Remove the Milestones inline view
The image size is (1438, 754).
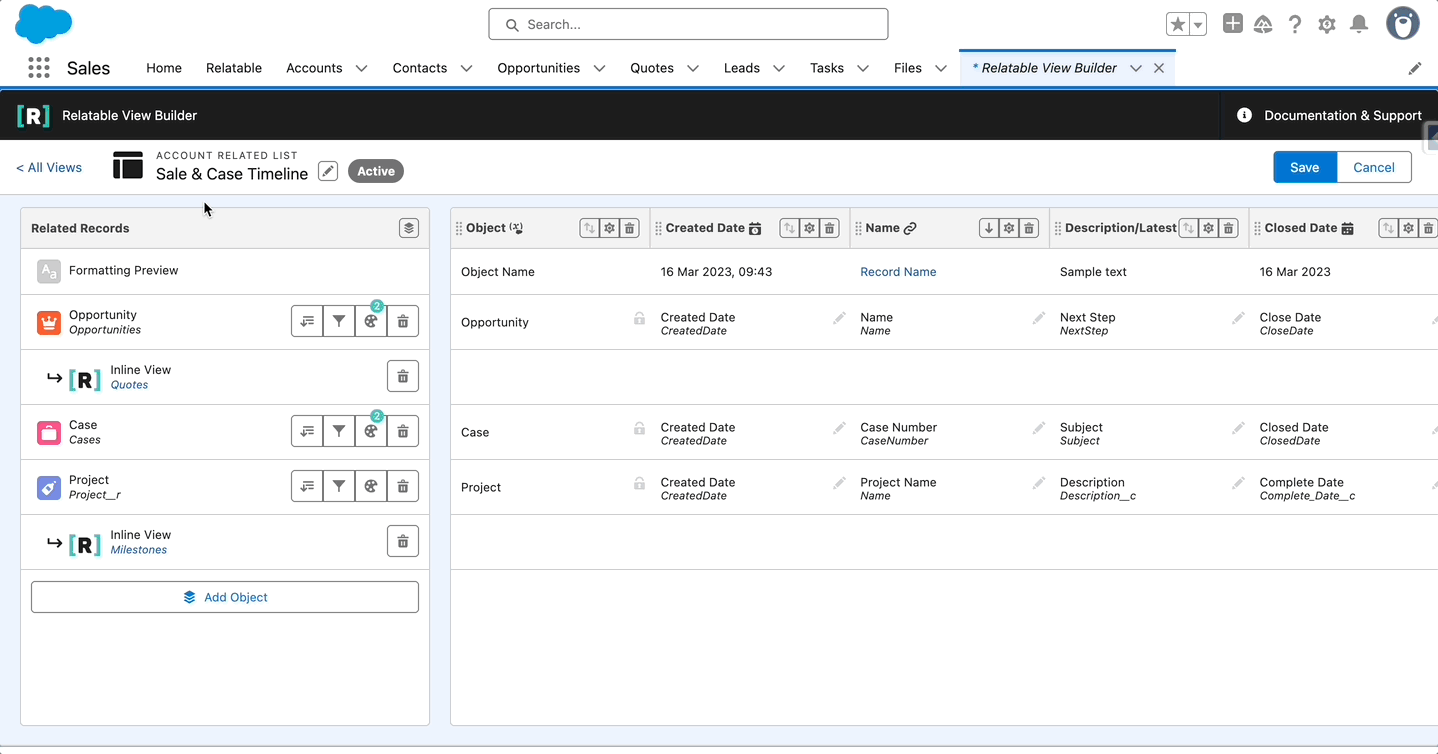point(403,541)
